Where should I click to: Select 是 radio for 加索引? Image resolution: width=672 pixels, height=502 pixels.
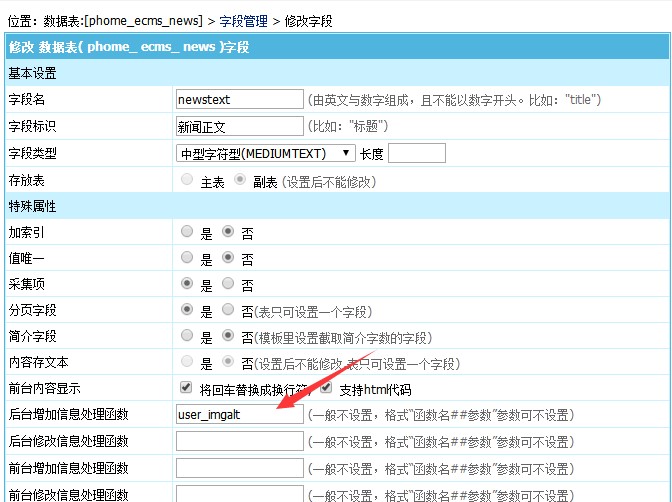(187, 232)
